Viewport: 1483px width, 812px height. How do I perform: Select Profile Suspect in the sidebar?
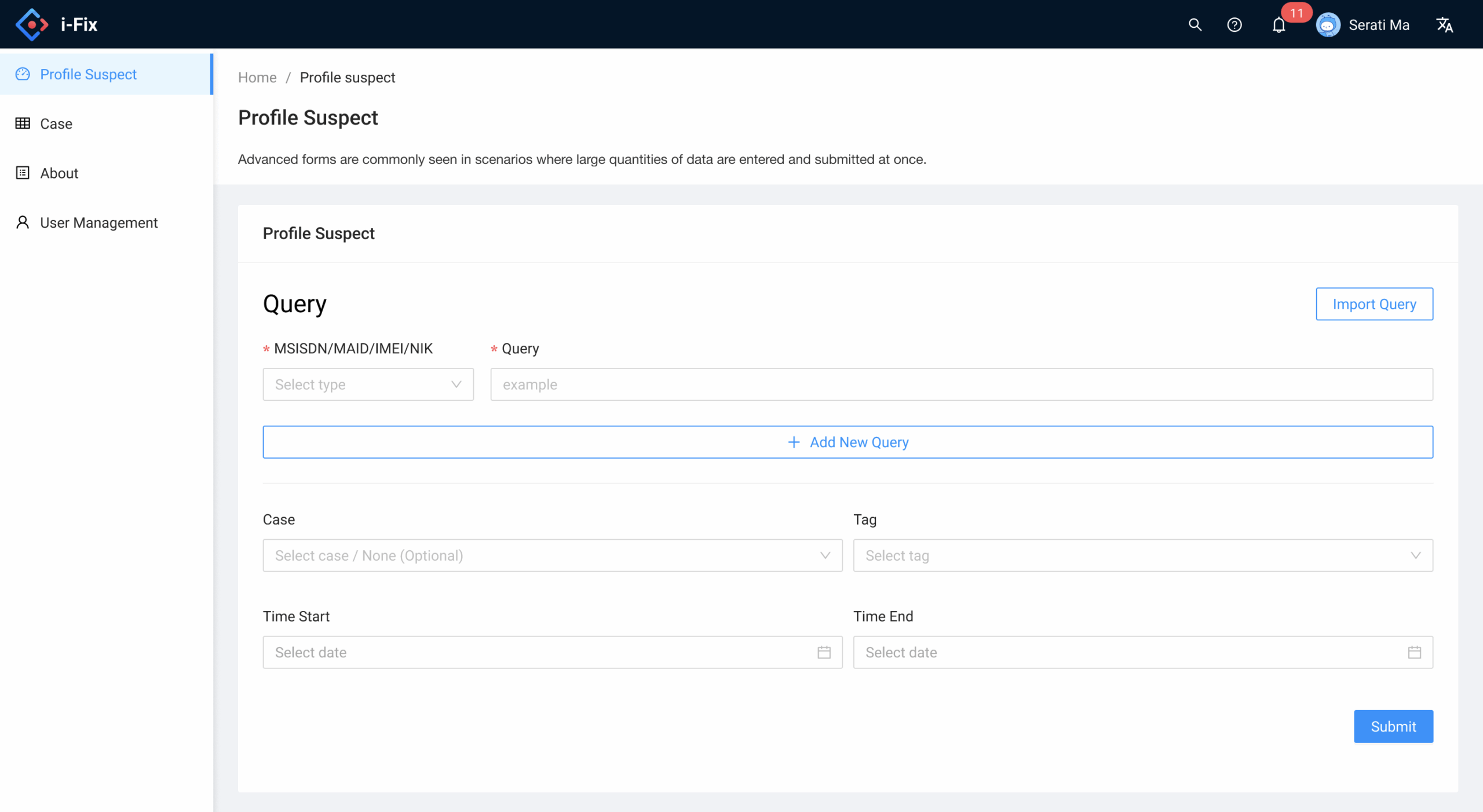(88, 74)
